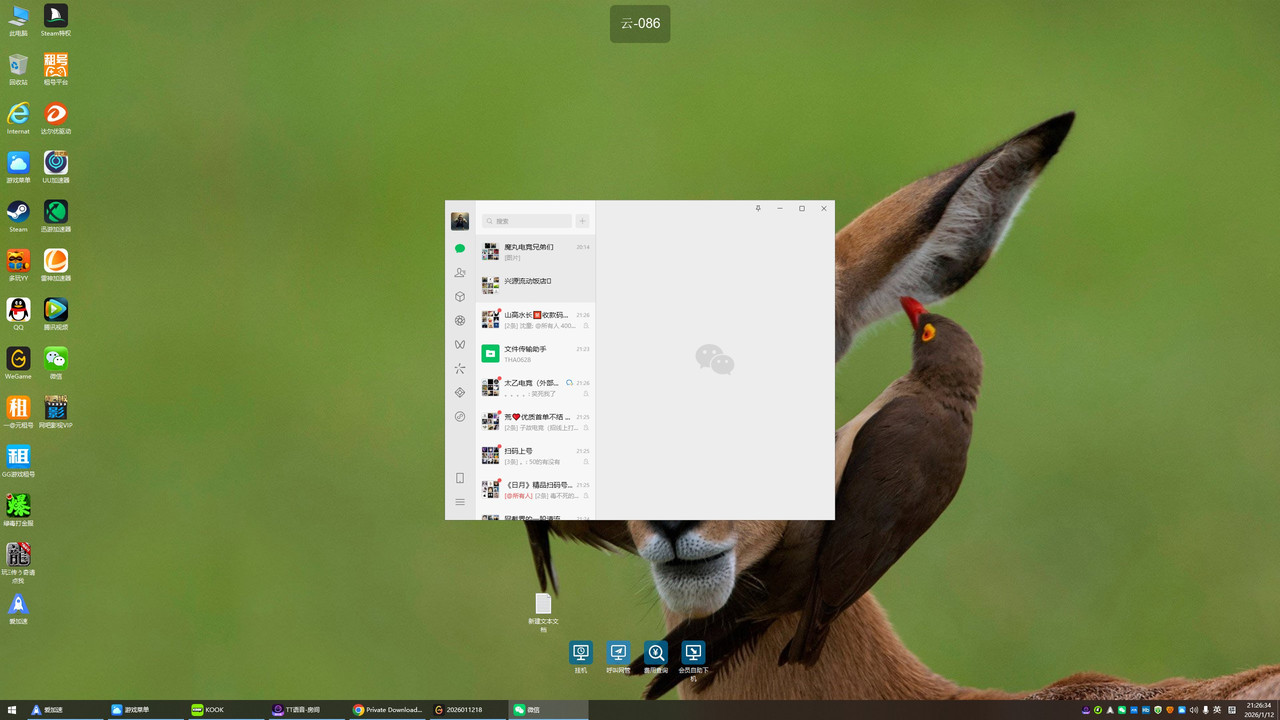The image size is (1280, 720).
Task: Click the 费用查询 desktop shortcut
Action: (656, 657)
